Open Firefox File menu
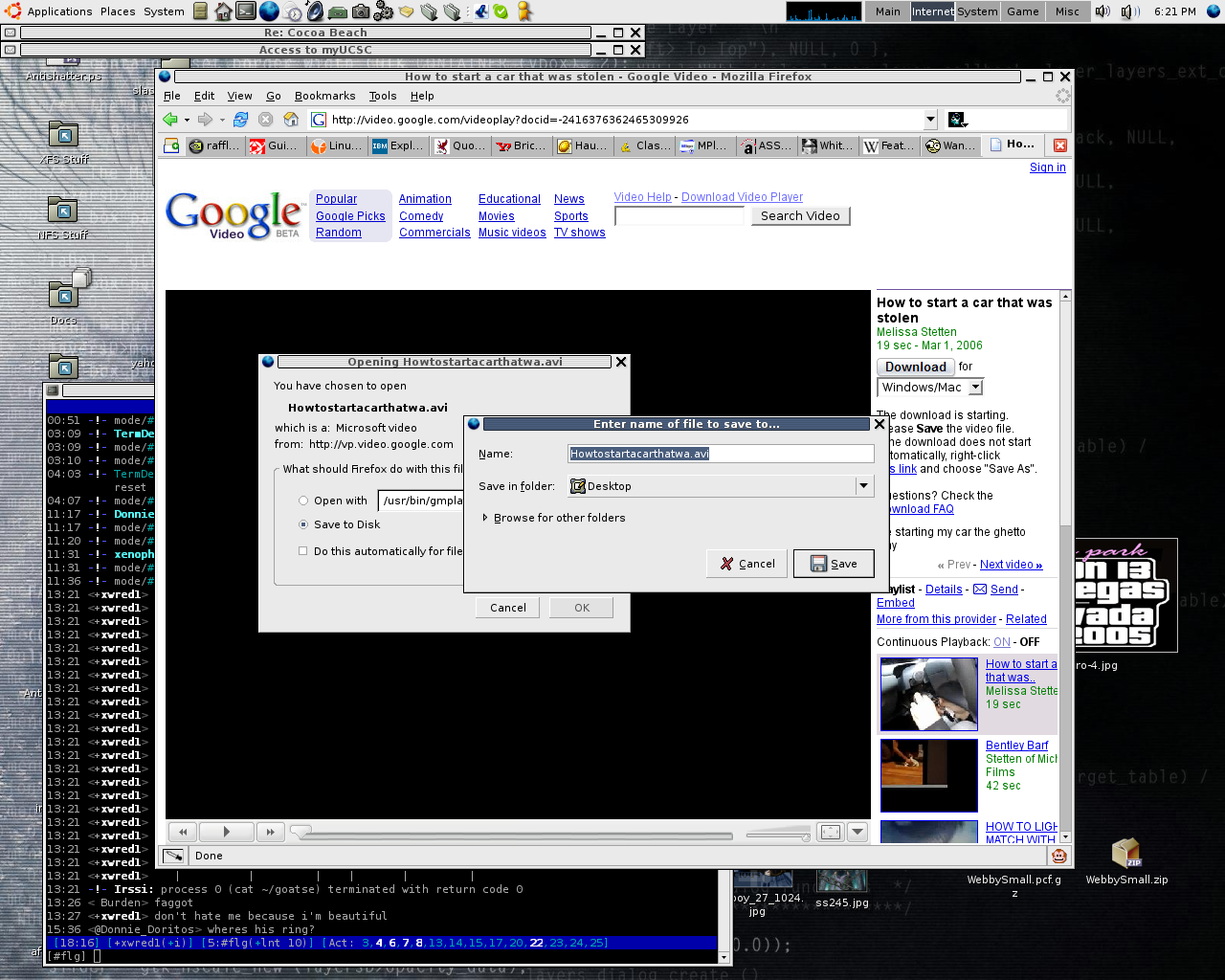 click(172, 96)
